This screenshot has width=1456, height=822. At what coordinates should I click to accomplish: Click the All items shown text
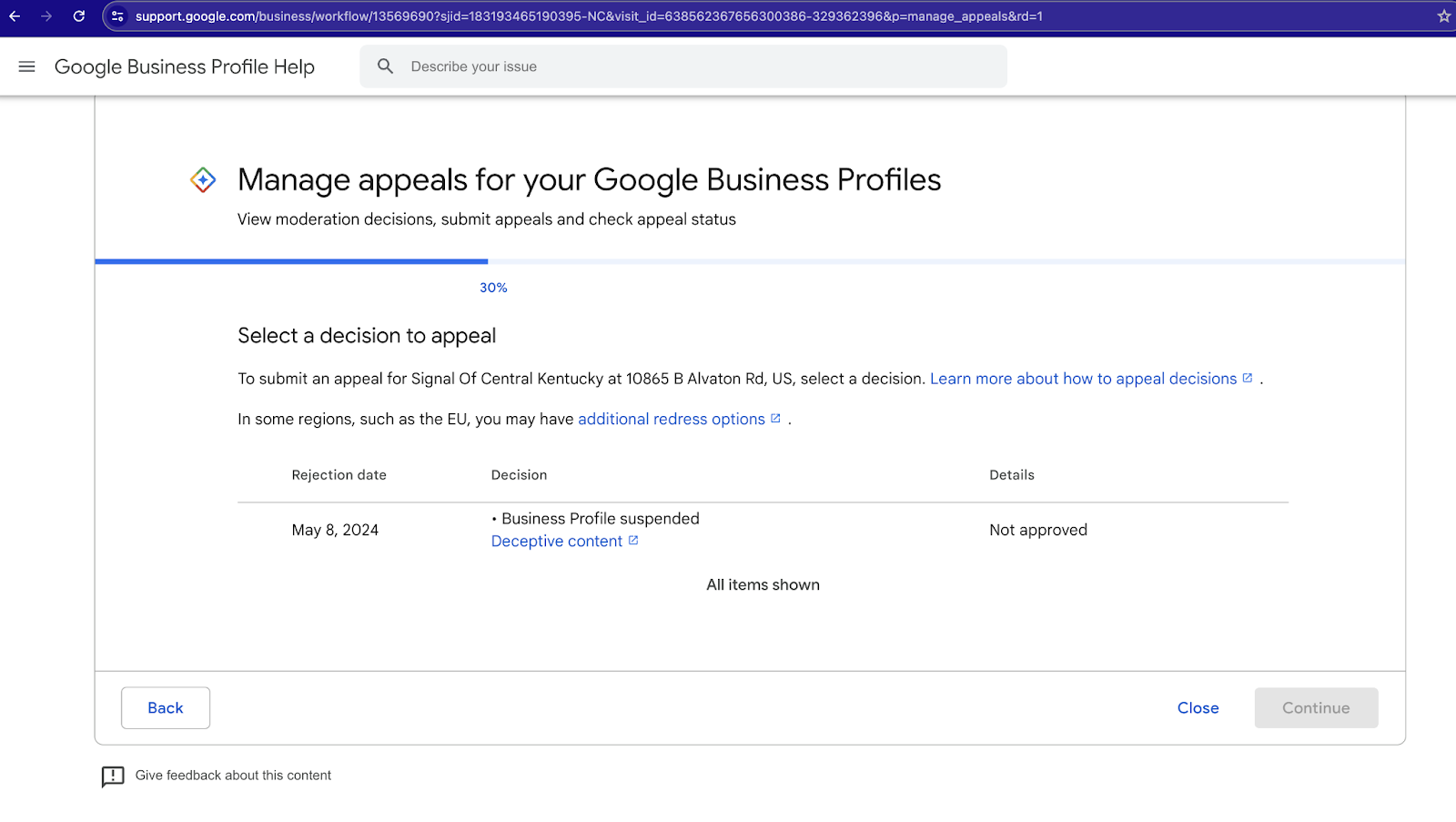pos(763,584)
